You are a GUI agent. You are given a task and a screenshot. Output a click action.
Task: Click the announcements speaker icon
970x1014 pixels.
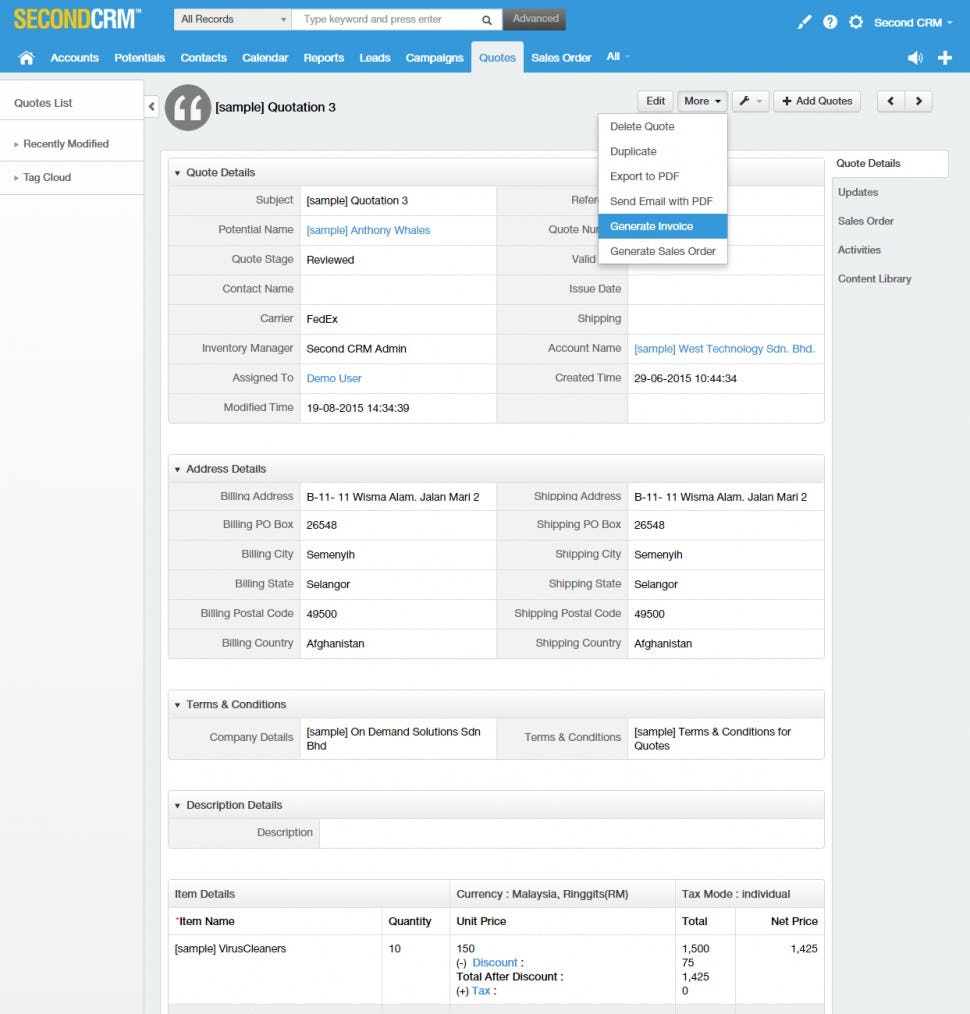coord(914,57)
